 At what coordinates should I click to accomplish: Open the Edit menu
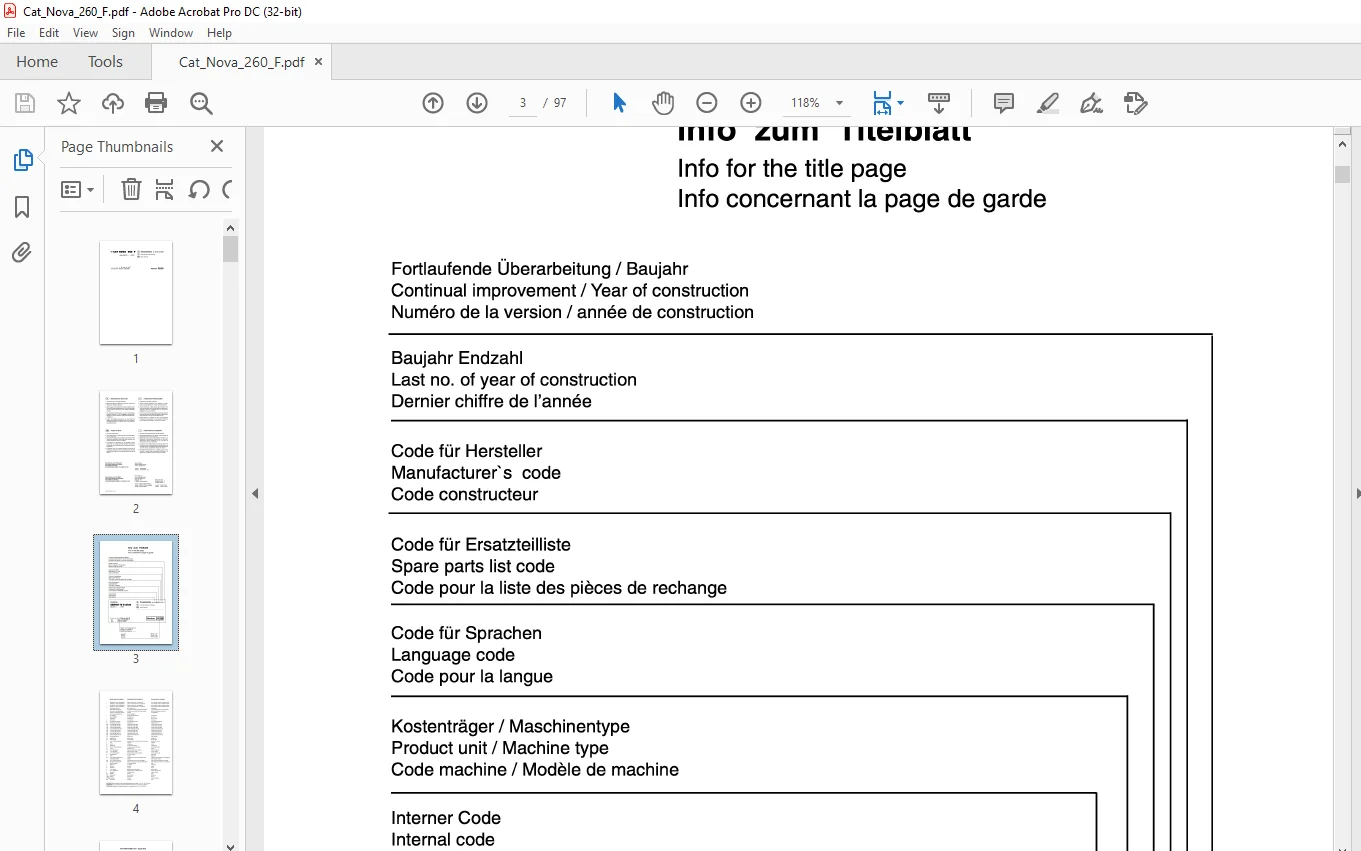49,33
